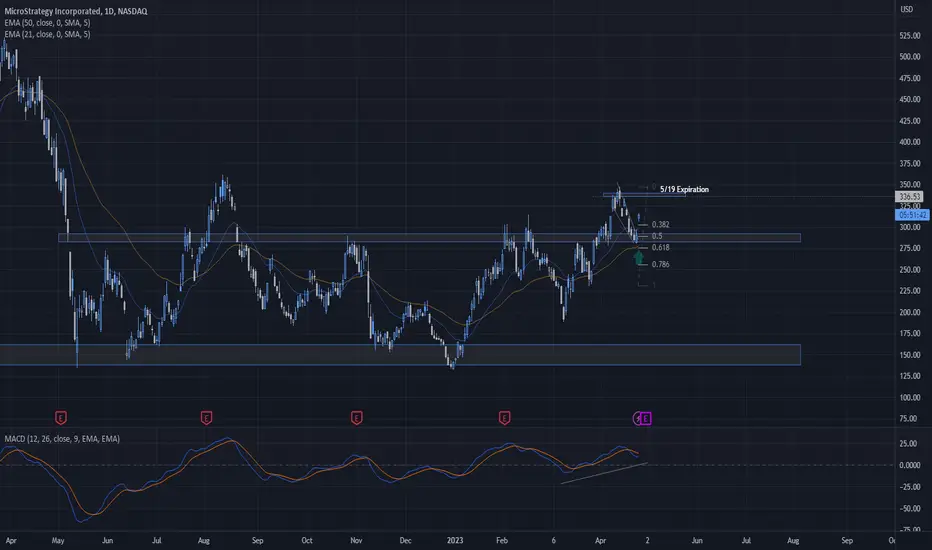Select the MACD indicator legend
The image size is (932, 550).
click(62, 439)
